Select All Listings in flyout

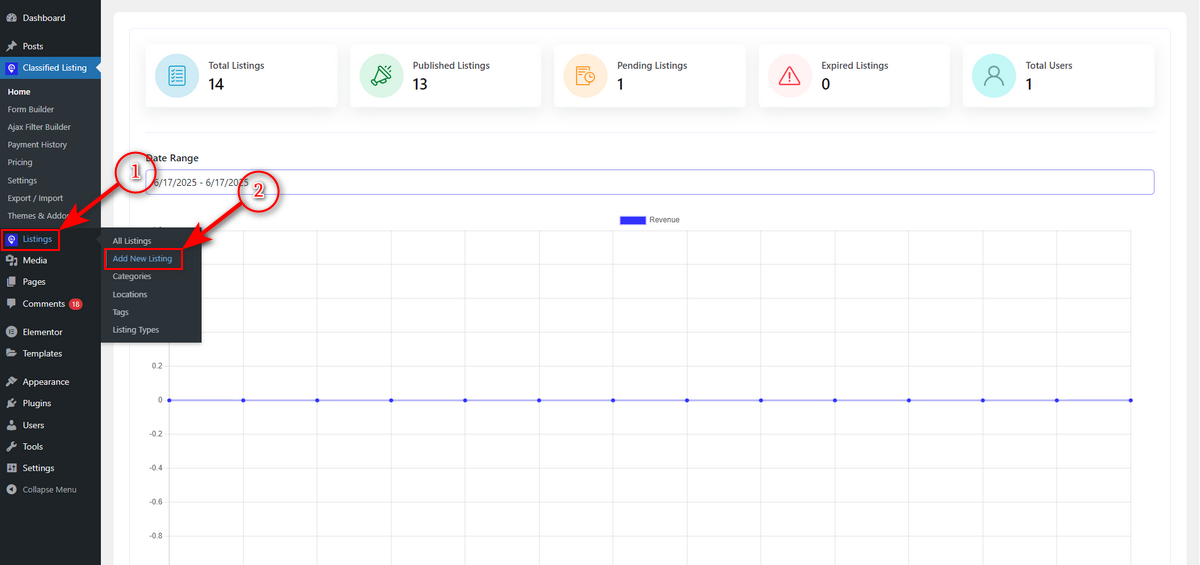[132, 241]
